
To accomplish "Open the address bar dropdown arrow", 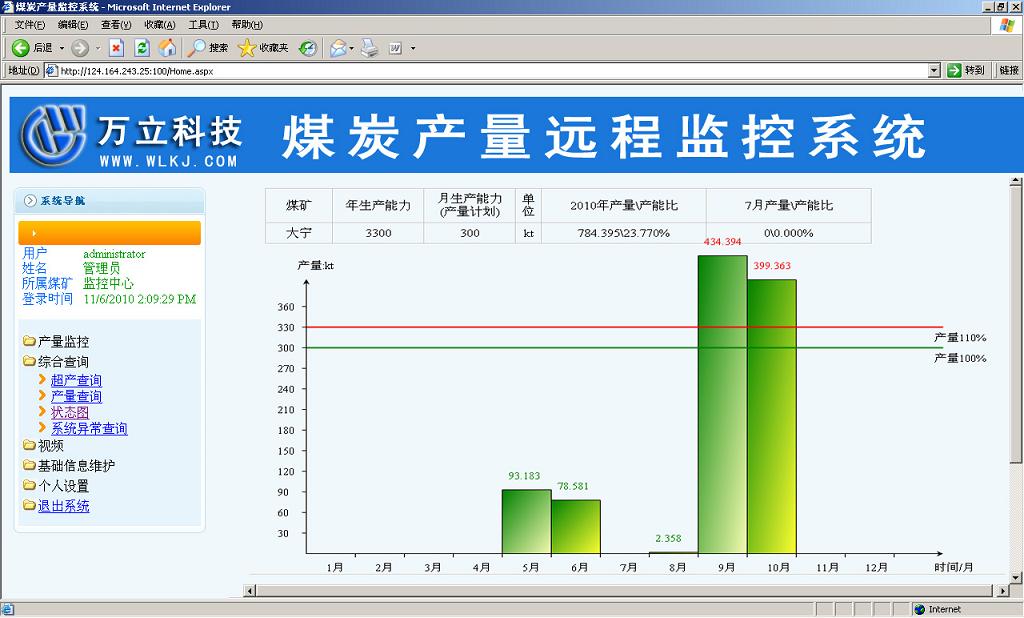I will pyautogui.click(x=934, y=70).
